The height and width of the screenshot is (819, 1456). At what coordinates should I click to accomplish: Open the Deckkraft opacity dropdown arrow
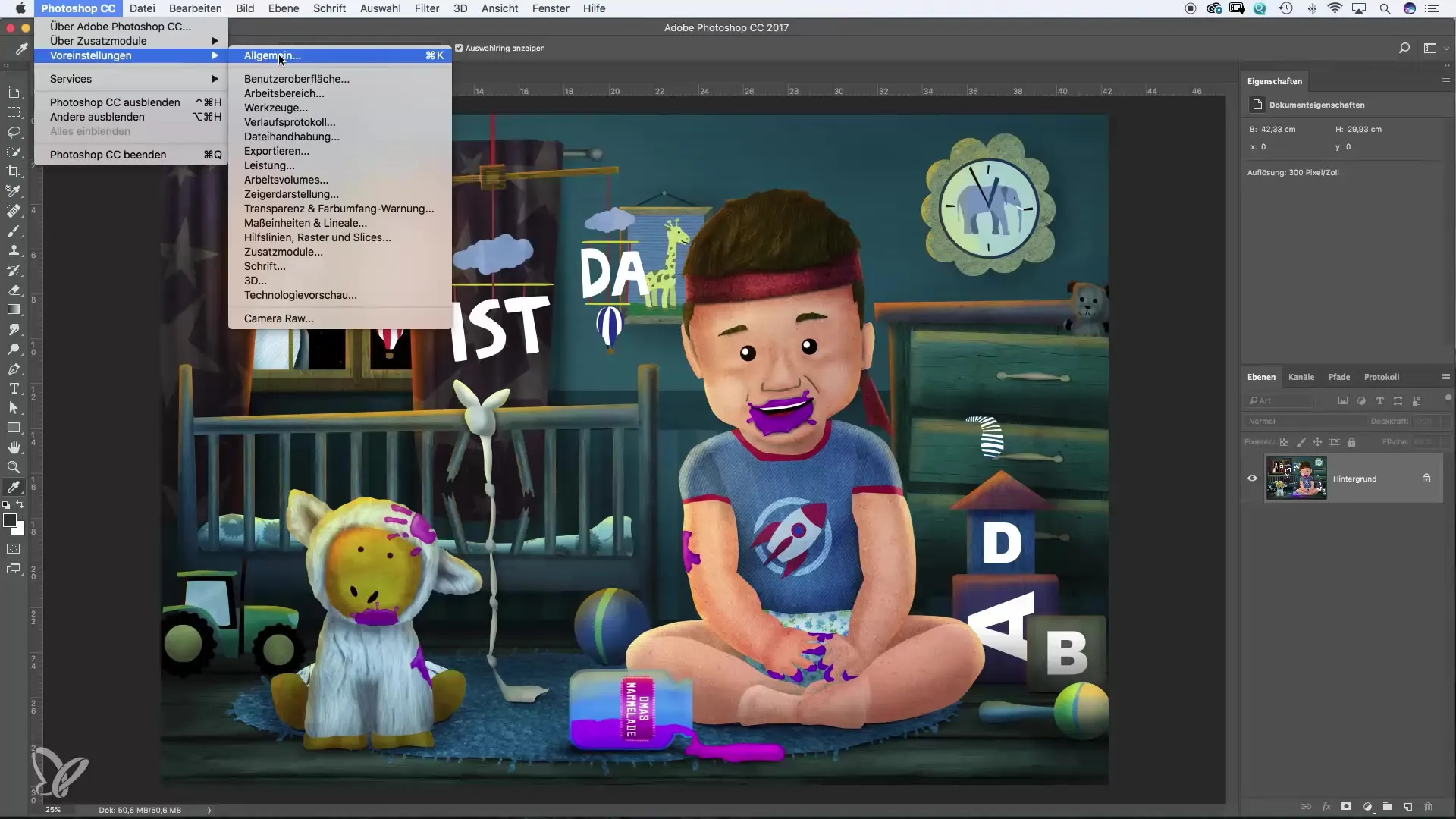click(x=1445, y=421)
